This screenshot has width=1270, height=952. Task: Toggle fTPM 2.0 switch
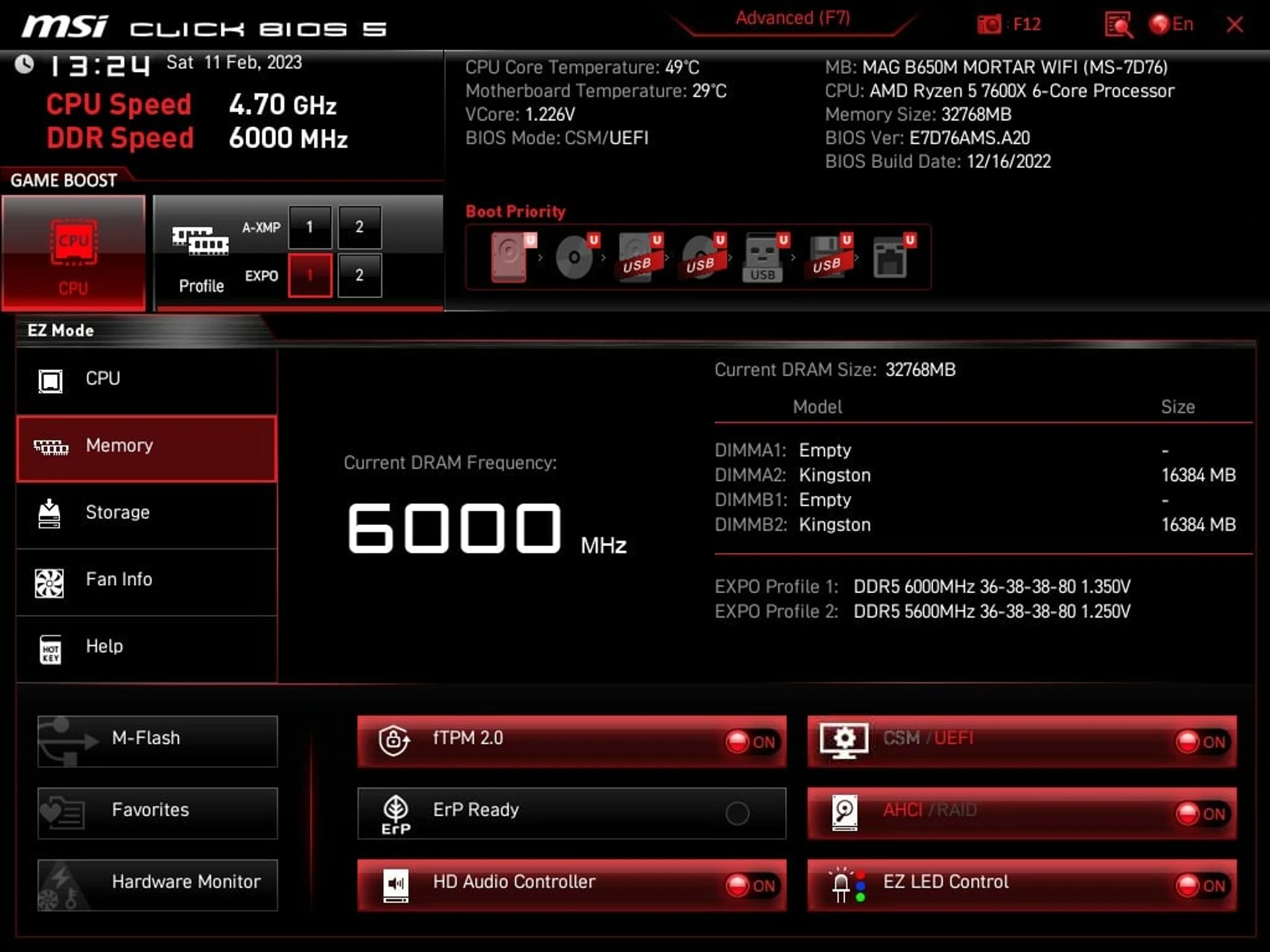pos(751,742)
